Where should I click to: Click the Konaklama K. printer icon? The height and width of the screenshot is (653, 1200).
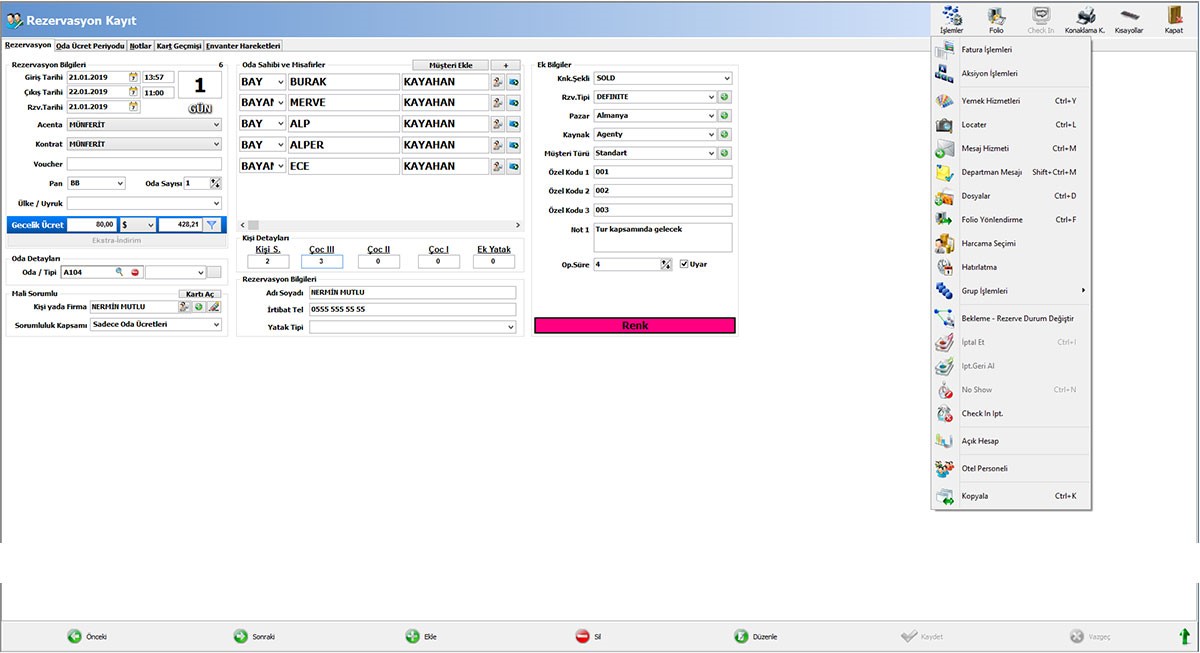point(1085,16)
